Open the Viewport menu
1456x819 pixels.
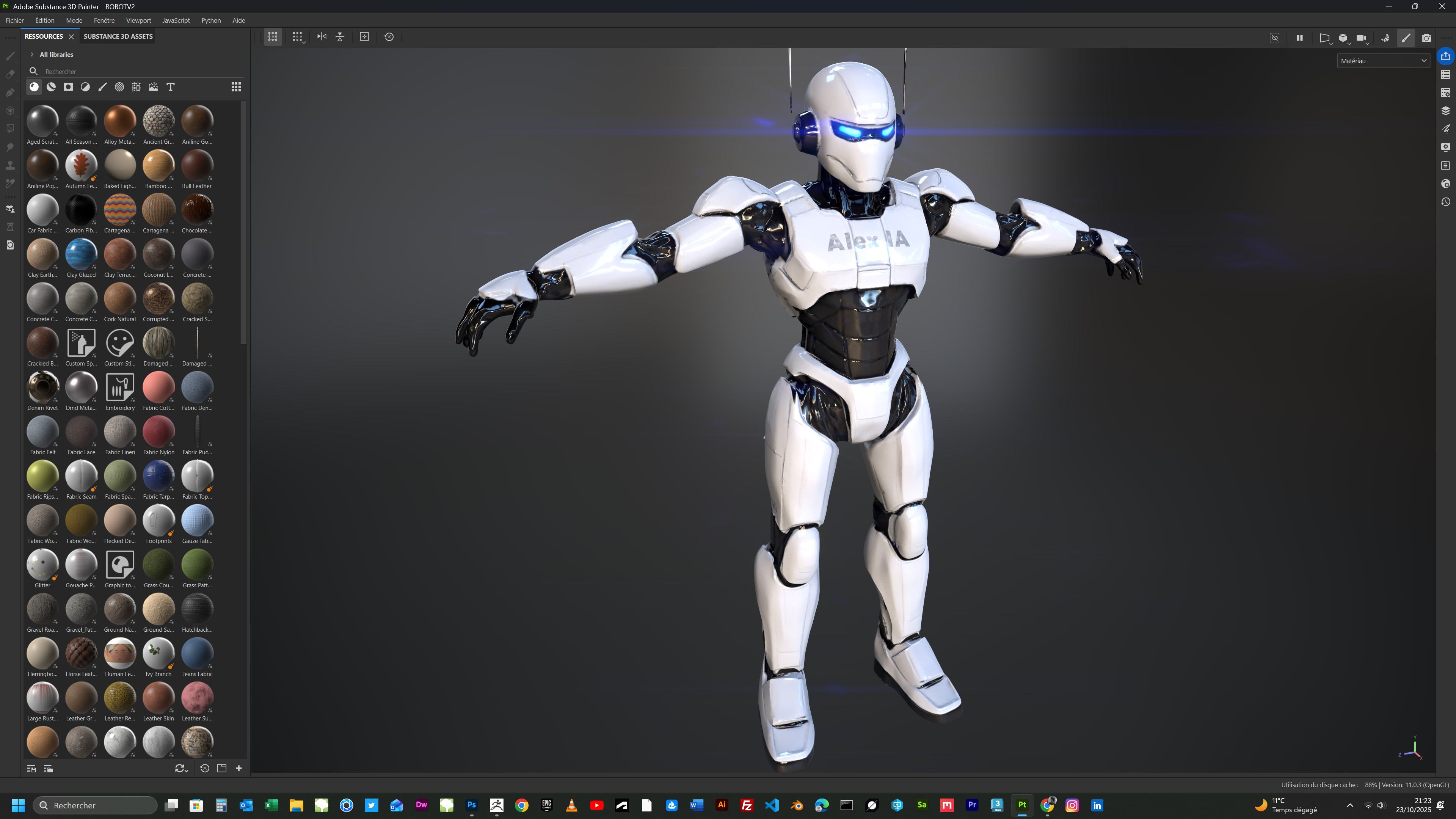(x=138, y=20)
